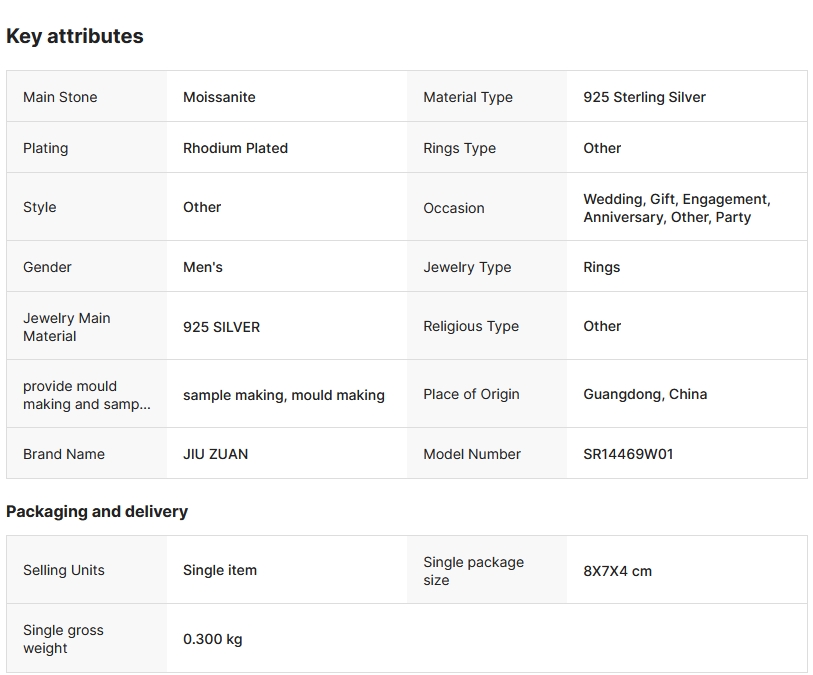This screenshot has height=675, width=813.
Task: Click the Single package size label
Action: [x=473, y=571]
